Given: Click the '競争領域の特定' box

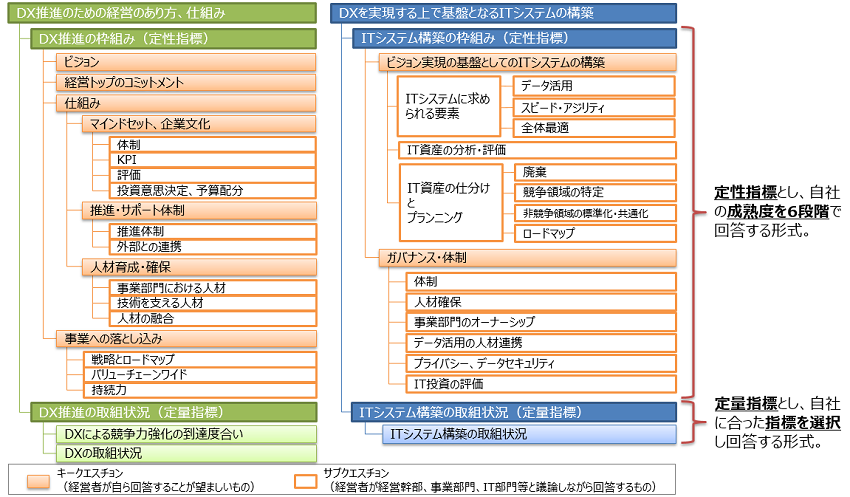Looking at the screenshot, I should (595, 192).
